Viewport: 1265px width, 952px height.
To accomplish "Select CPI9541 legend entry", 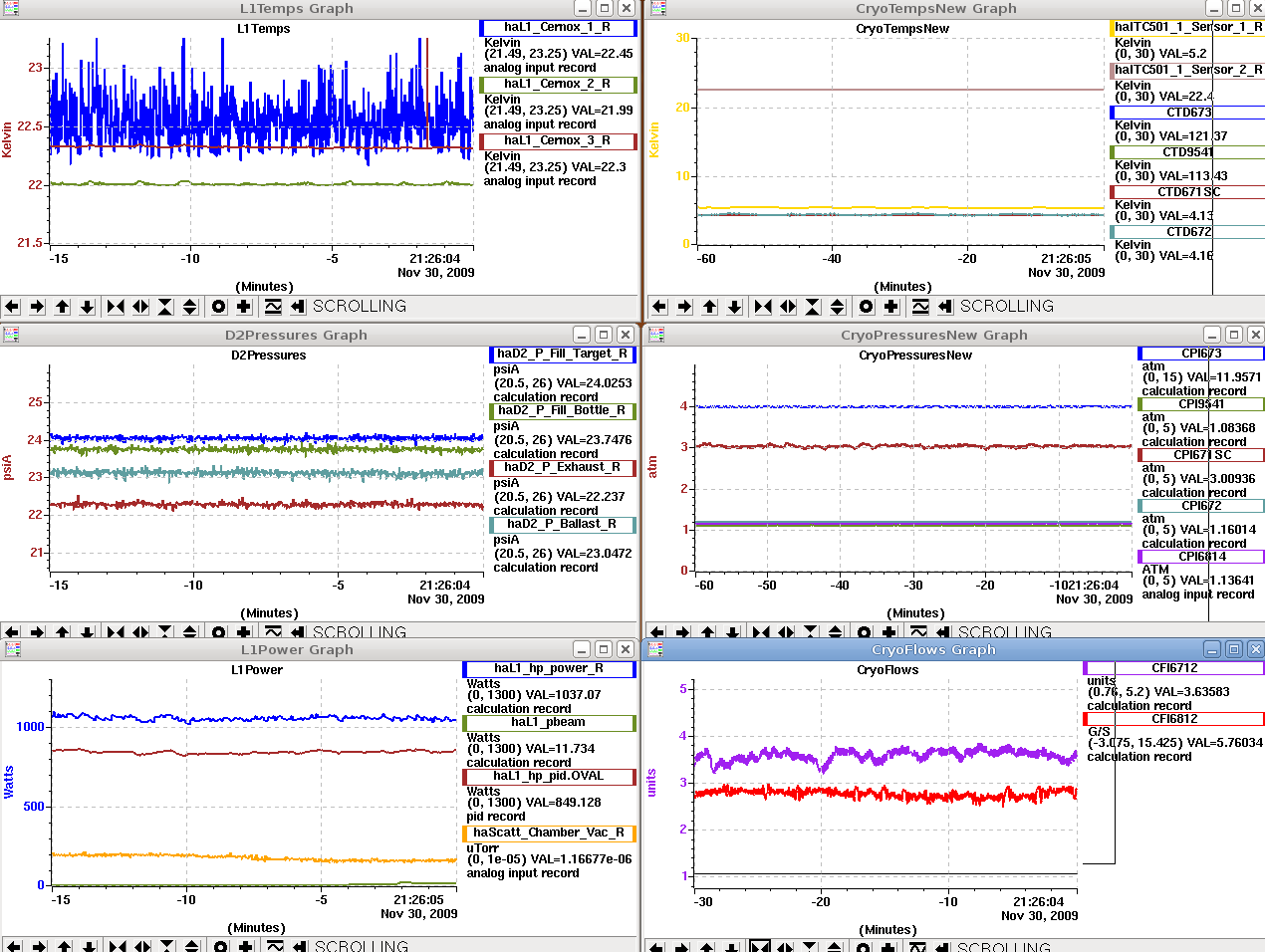I will [x=1201, y=404].
